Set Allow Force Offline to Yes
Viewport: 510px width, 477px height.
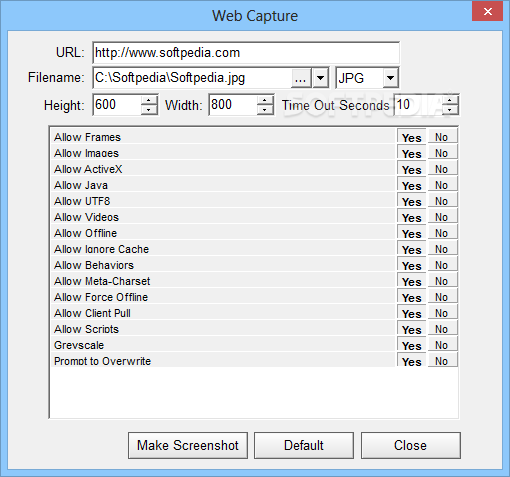point(411,297)
